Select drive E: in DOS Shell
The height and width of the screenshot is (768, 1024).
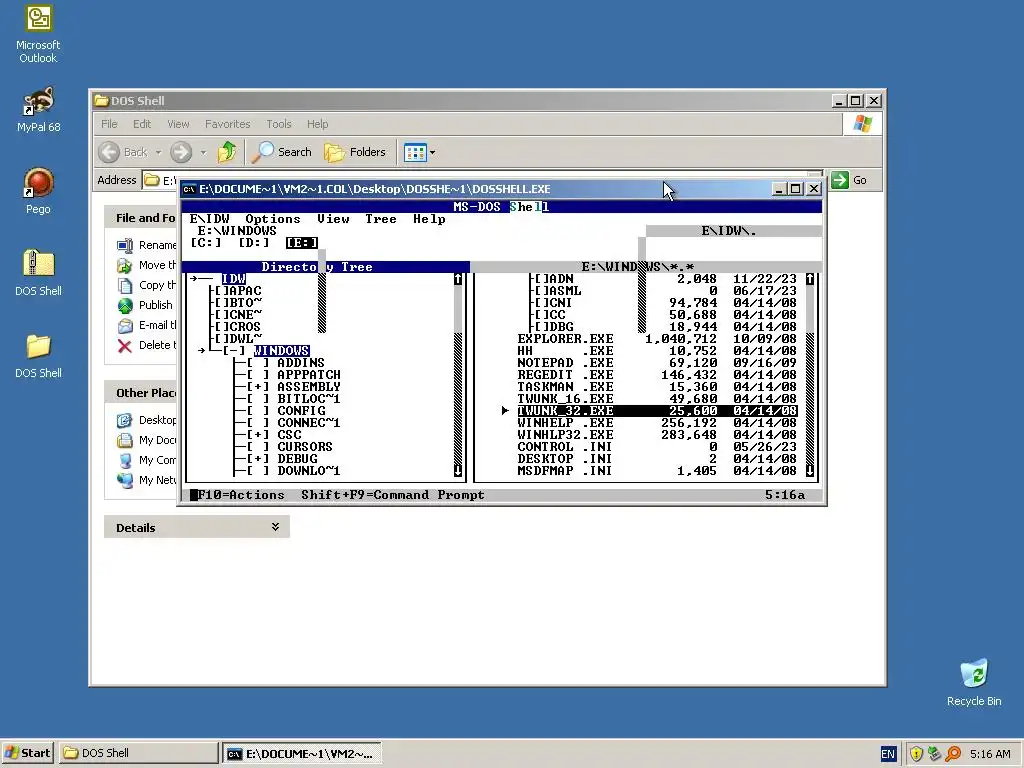[302, 243]
